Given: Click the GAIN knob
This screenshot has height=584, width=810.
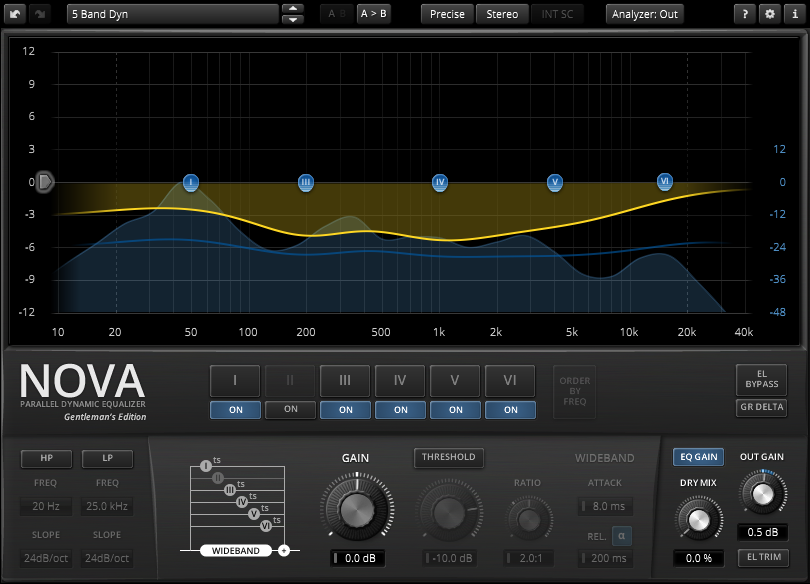Looking at the screenshot, I should pos(357,509).
